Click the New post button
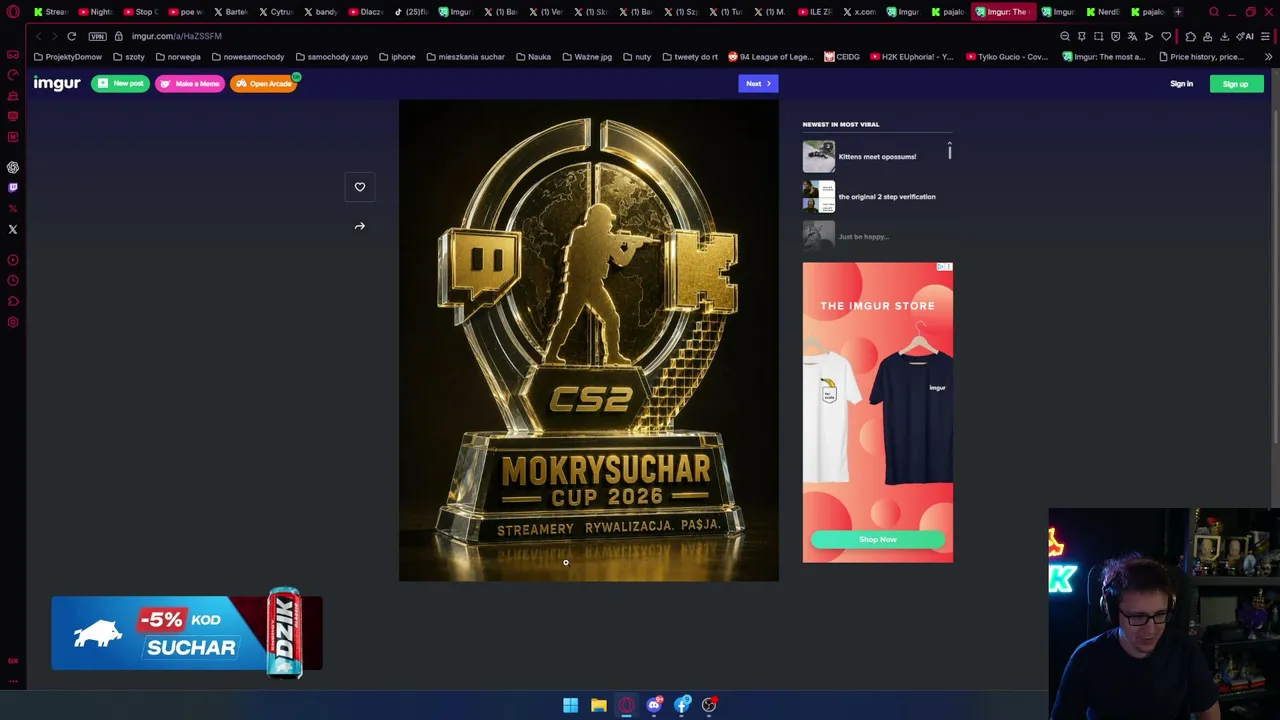1280x720 pixels. [x=120, y=84]
